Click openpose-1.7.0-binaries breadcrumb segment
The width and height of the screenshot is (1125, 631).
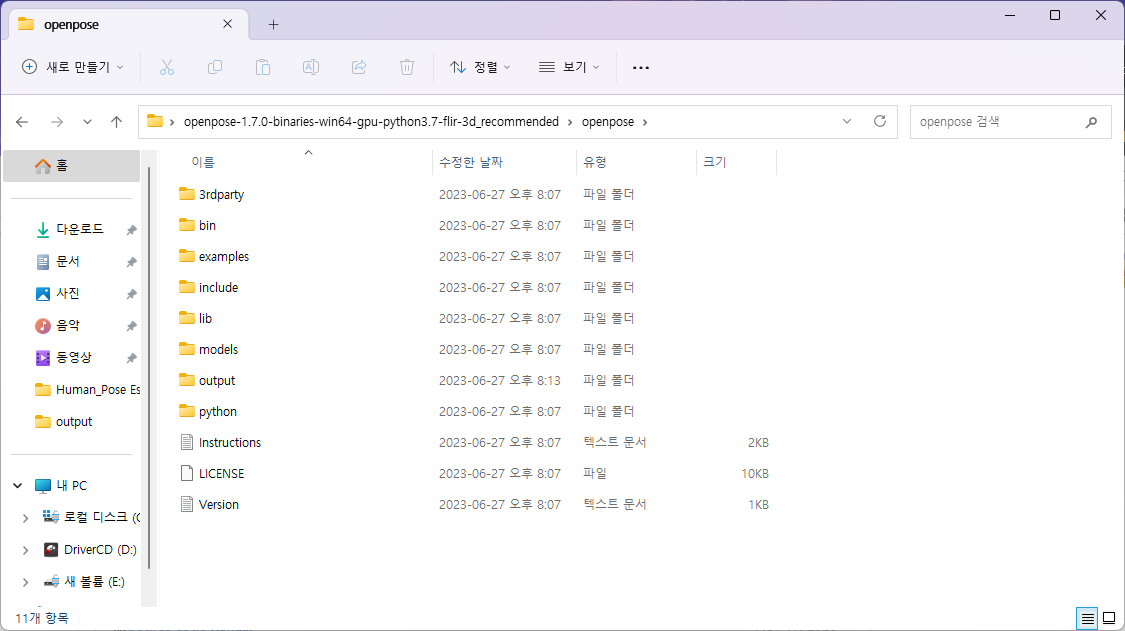point(371,121)
